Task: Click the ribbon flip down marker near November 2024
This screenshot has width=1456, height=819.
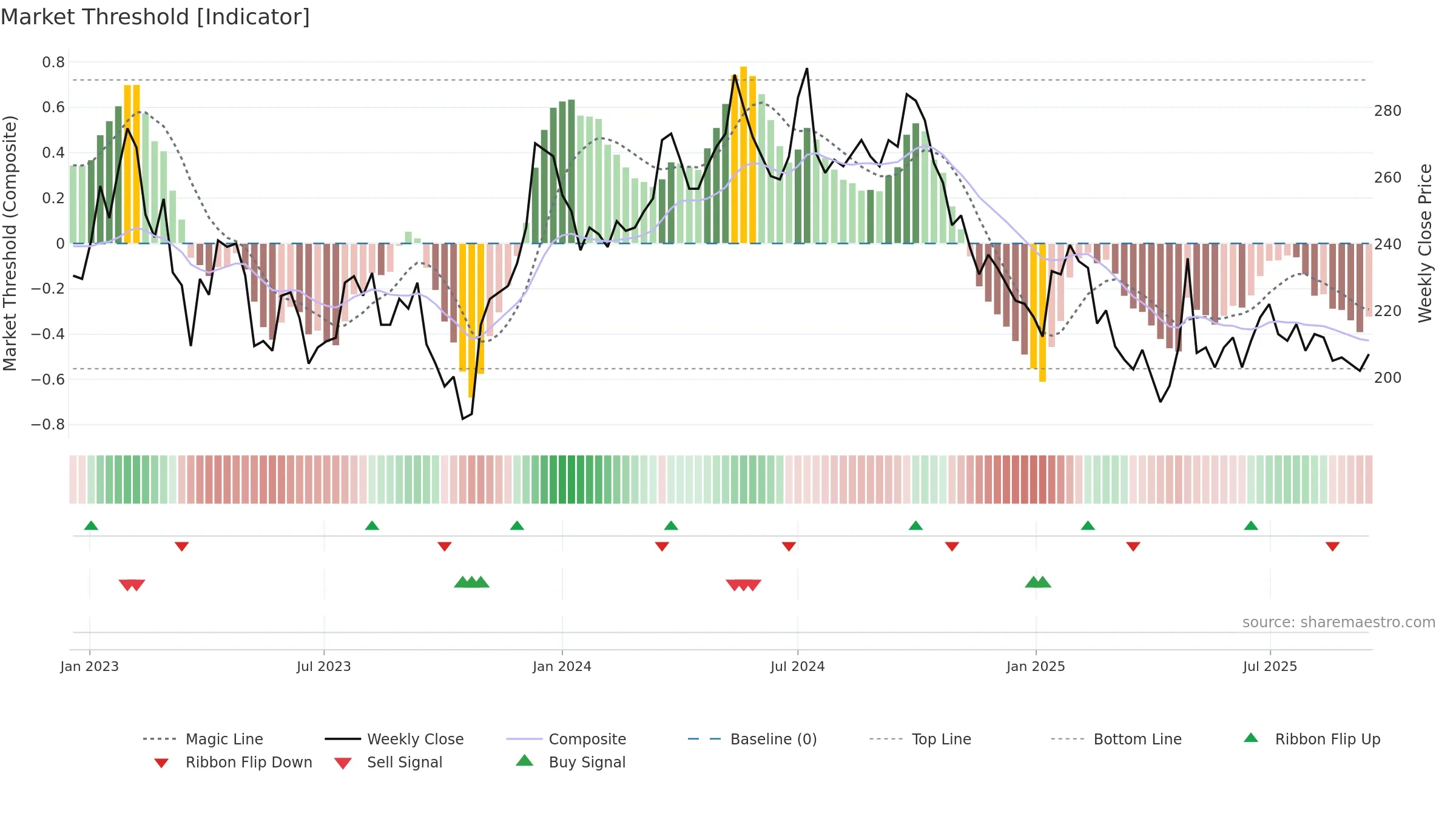Action: pyautogui.click(x=952, y=547)
